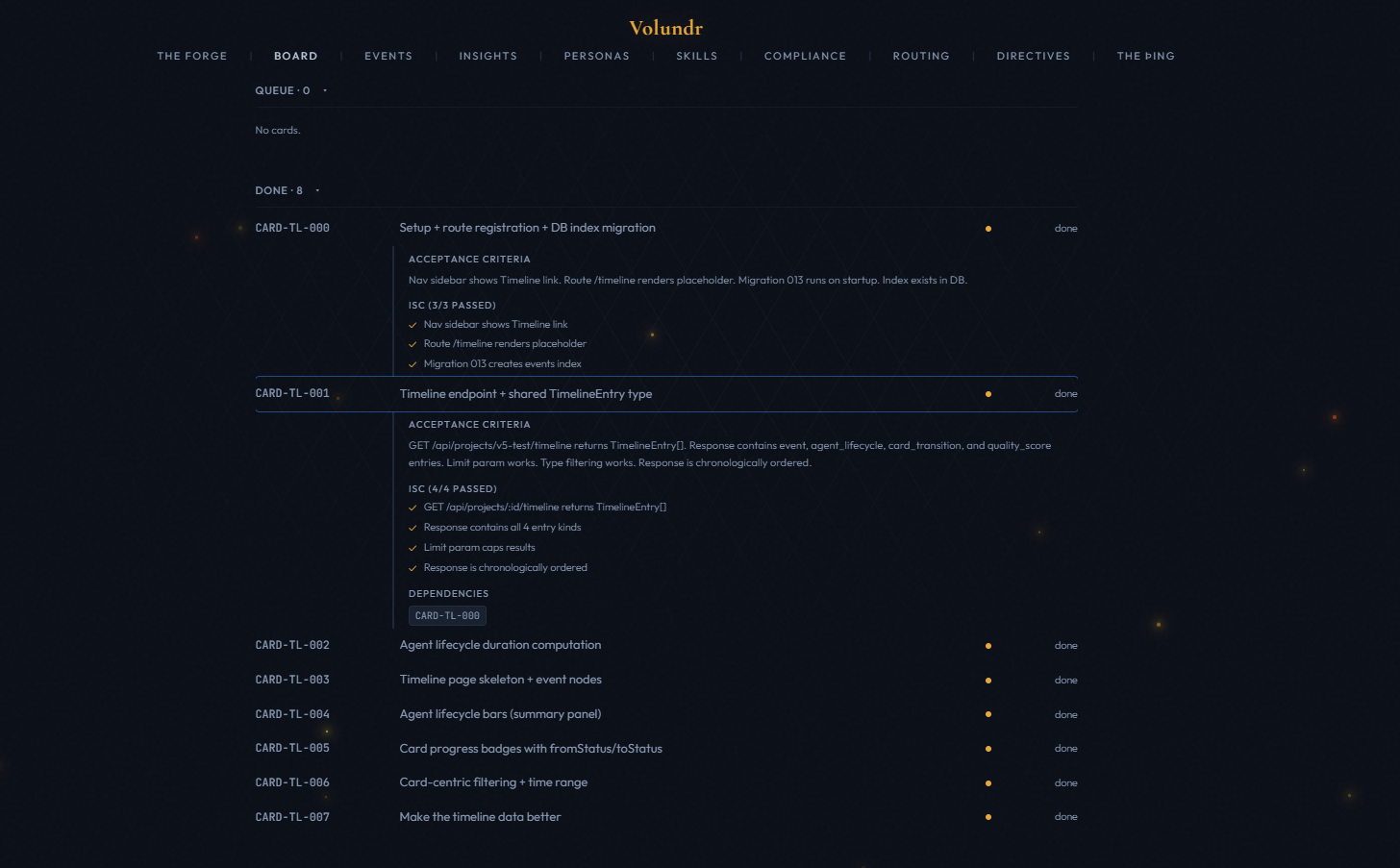Collapse CARD-TL-001 expanded details
This screenshot has width=1400, height=868.
(x=526, y=393)
